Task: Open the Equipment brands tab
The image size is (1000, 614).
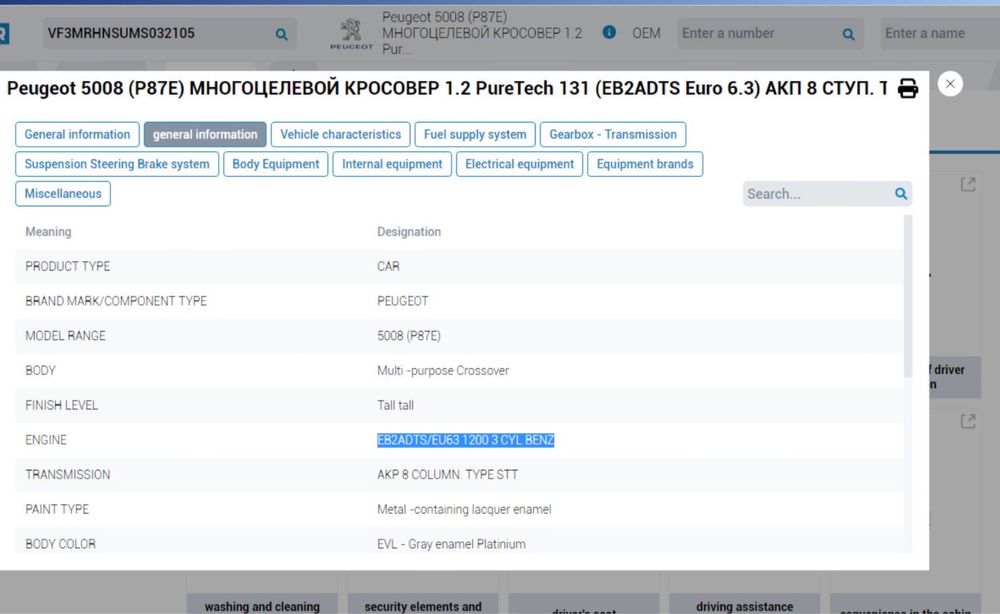Action: (645, 164)
